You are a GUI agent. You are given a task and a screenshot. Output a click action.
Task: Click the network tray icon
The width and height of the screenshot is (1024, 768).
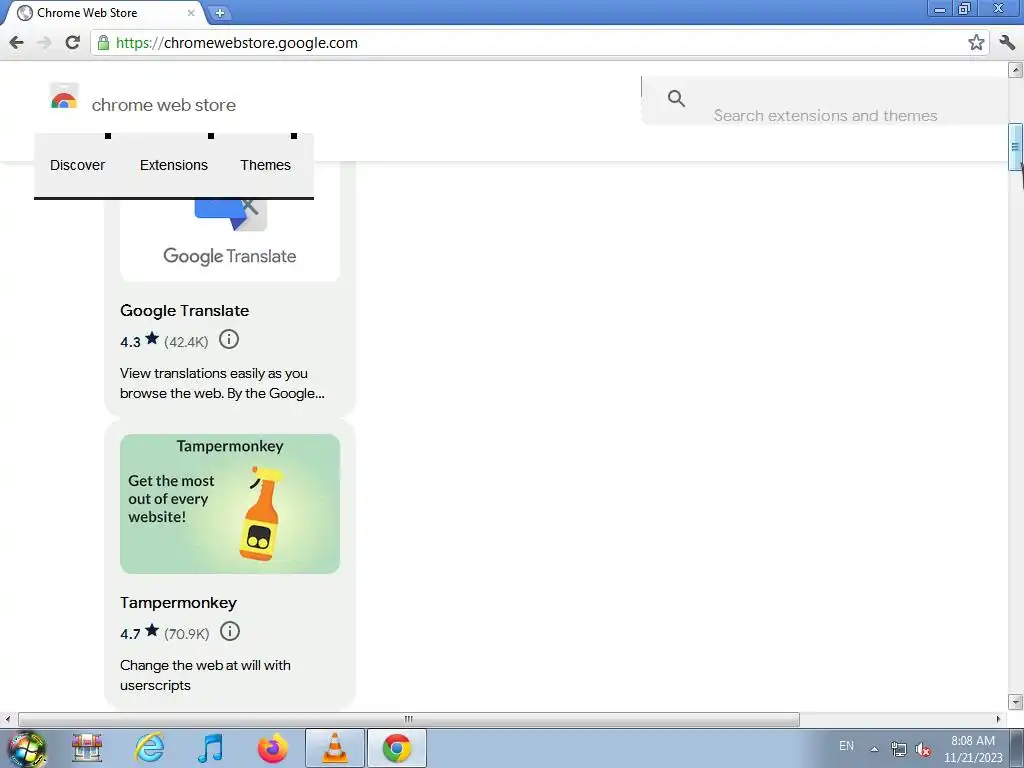(x=899, y=749)
